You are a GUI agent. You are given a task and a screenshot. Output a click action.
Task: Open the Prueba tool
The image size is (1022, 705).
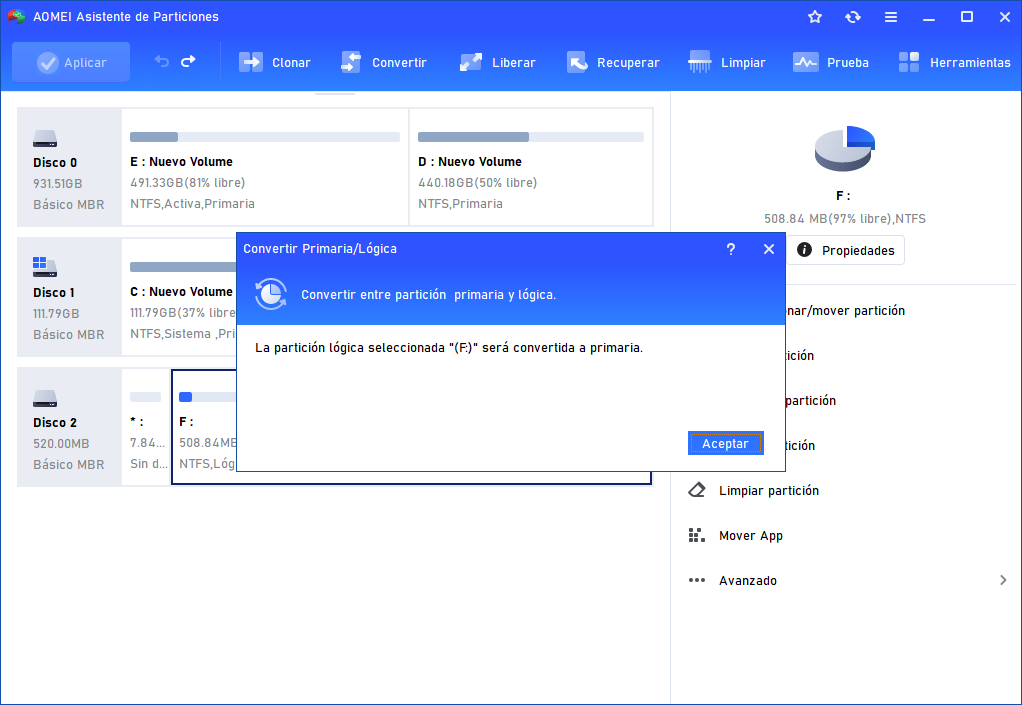(x=831, y=63)
